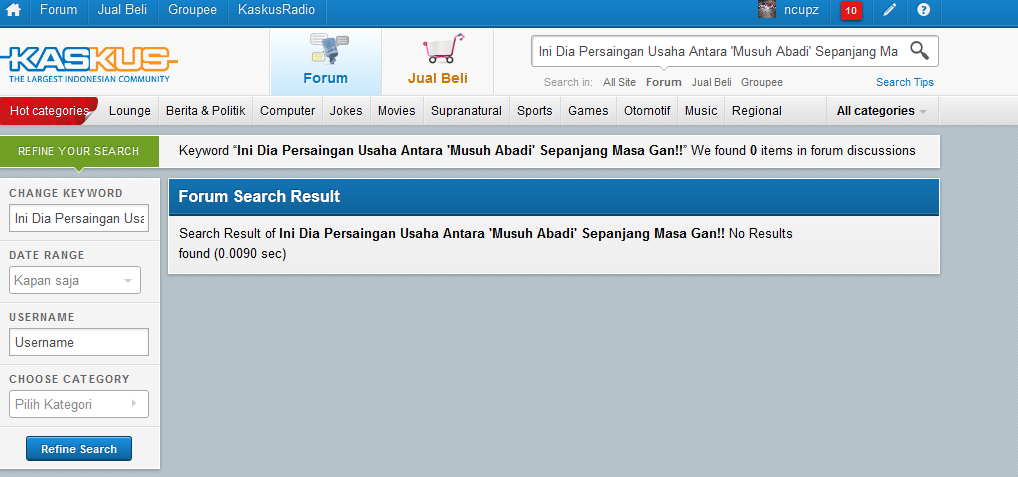Click the Change Keyword input field

pyautogui.click(x=79, y=219)
